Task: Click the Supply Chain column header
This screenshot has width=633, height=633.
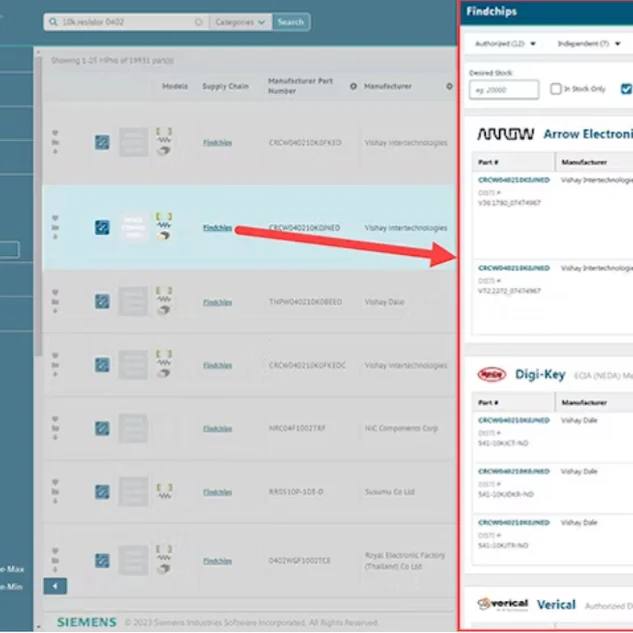Action: 225,86
